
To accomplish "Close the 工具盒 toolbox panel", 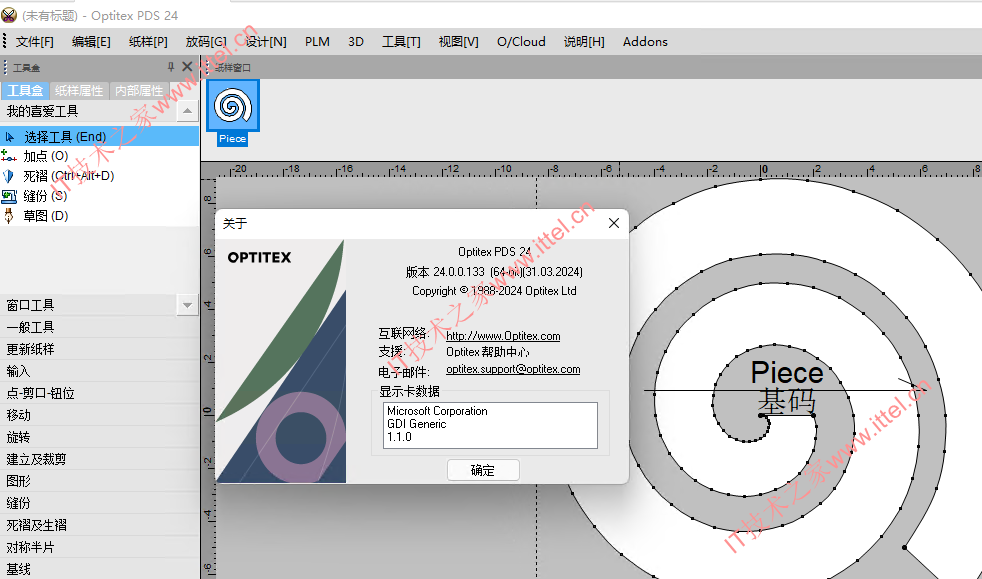I will [x=187, y=66].
